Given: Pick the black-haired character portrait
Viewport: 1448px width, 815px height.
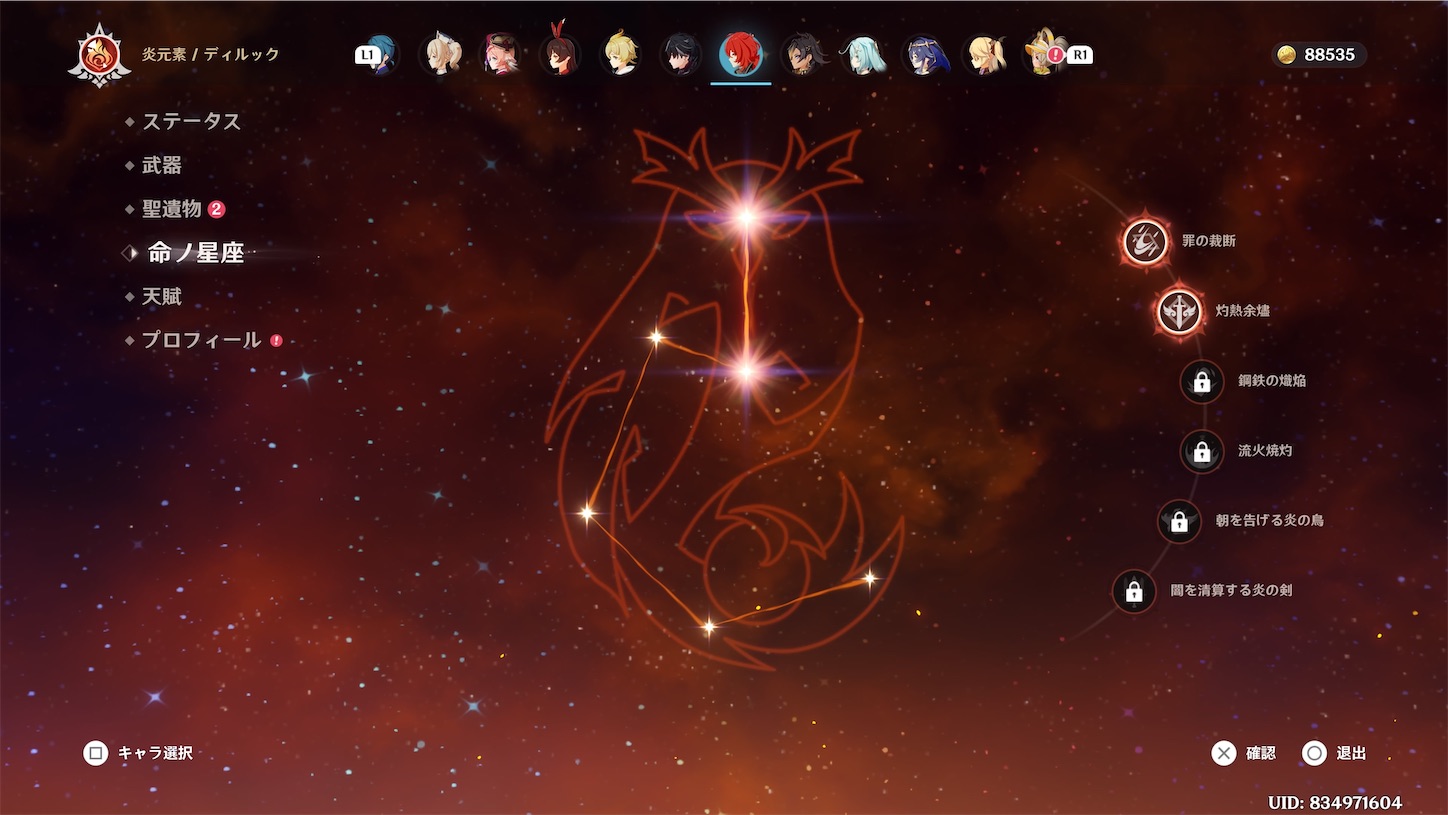Looking at the screenshot, I should 680,55.
